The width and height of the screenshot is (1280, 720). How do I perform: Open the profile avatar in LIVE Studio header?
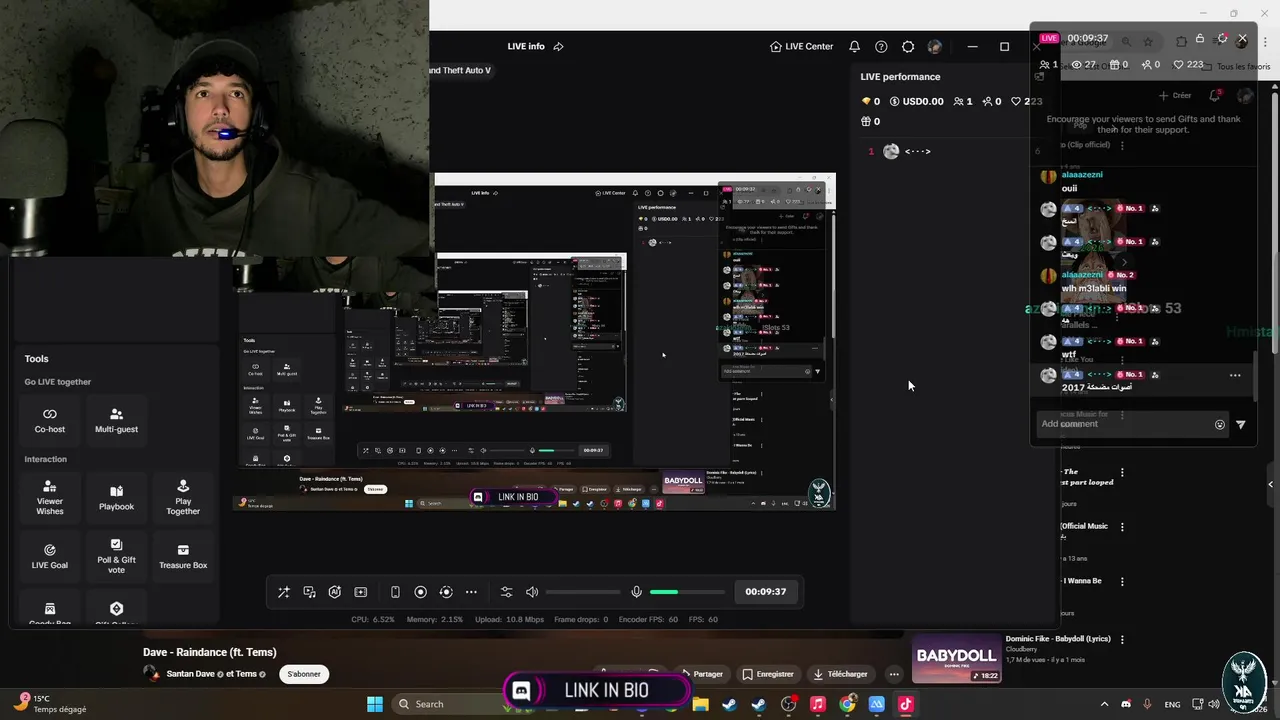pos(934,46)
